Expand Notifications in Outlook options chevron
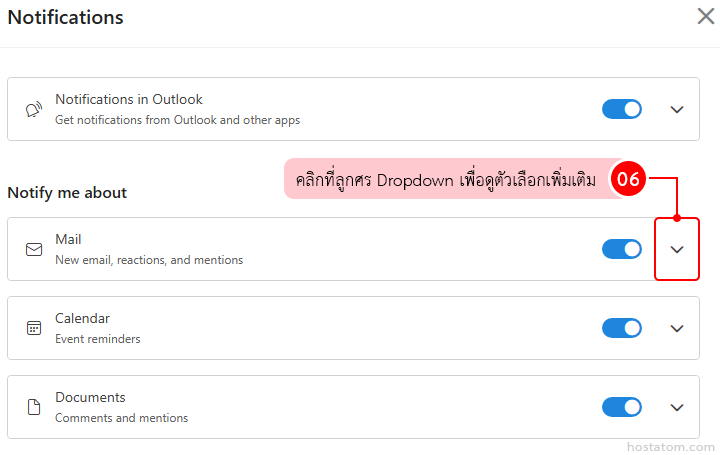The width and height of the screenshot is (720, 455). (x=677, y=110)
